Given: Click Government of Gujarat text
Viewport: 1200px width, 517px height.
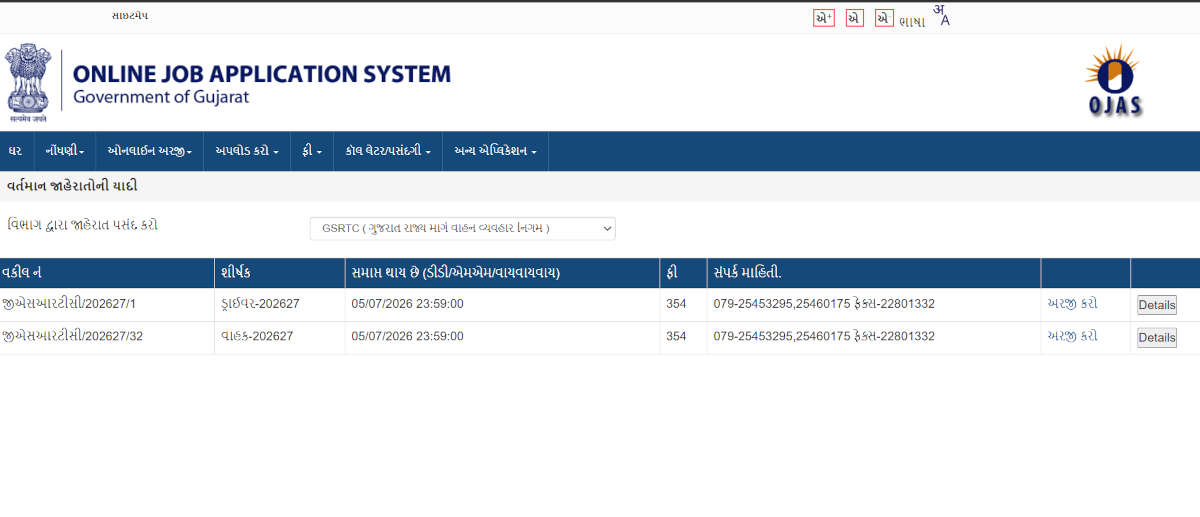Looking at the screenshot, I should click(161, 98).
